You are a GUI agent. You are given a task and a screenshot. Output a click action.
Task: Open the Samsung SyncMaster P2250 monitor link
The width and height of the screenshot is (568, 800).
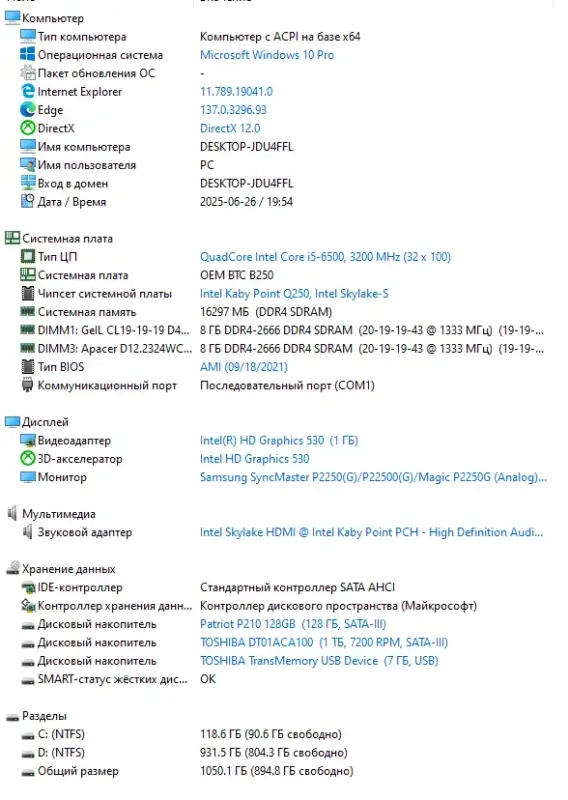tap(373, 477)
